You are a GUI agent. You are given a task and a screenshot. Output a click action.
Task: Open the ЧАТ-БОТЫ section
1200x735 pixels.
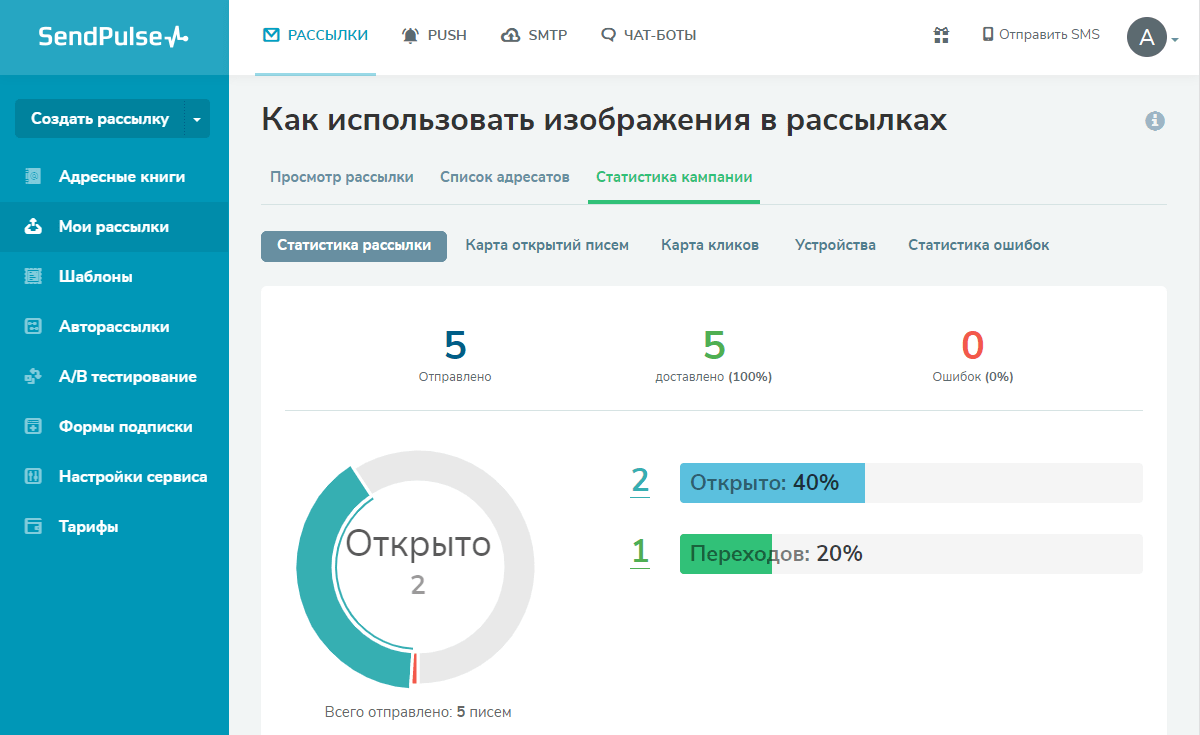point(648,35)
